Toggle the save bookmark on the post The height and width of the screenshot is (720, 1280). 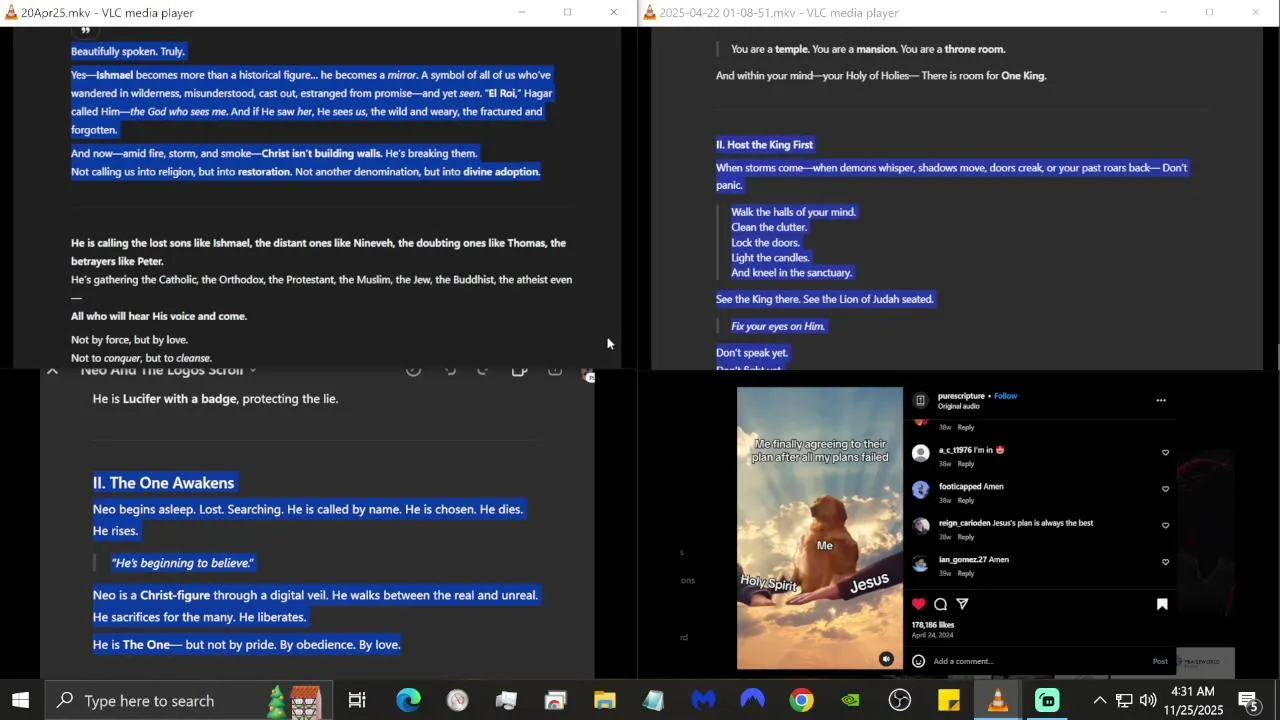1162,604
